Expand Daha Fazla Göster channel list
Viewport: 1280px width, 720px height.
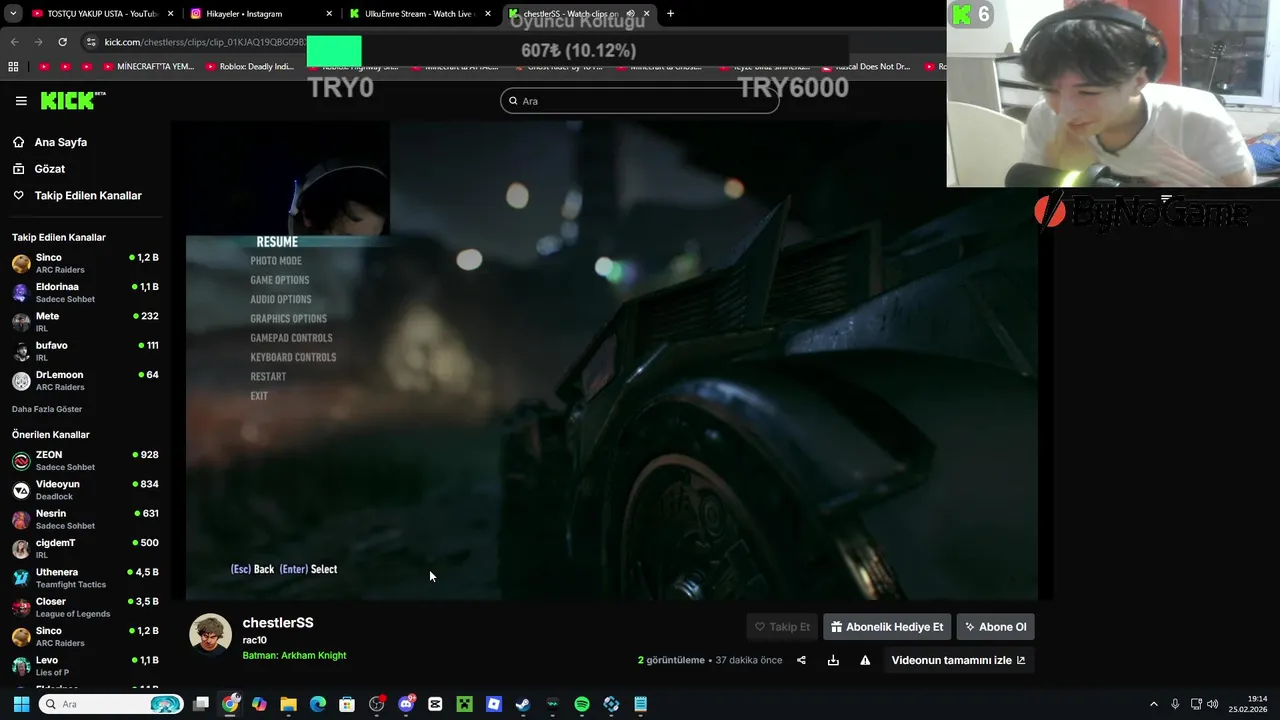tap(47, 409)
